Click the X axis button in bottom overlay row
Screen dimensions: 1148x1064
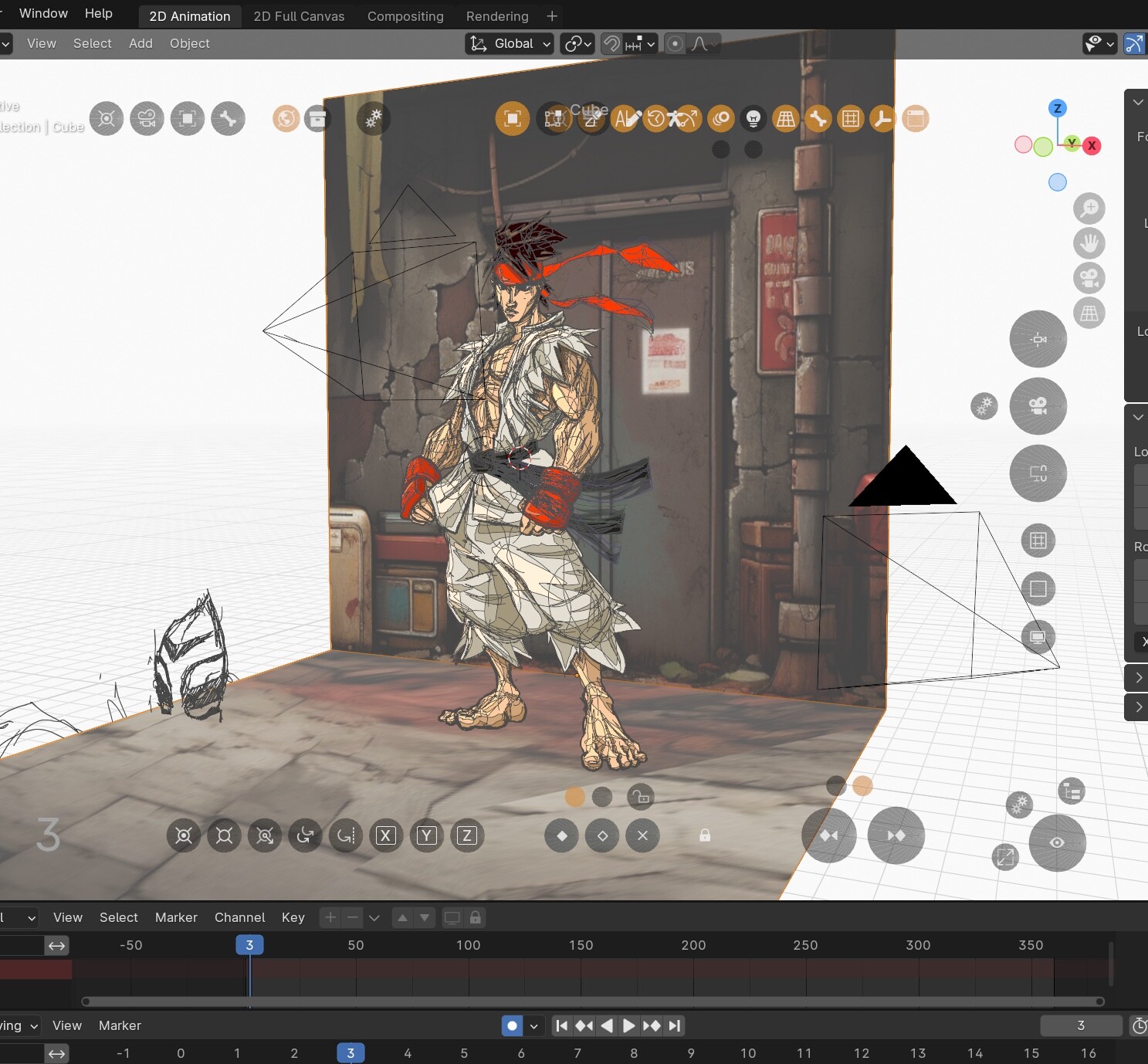coord(386,835)
